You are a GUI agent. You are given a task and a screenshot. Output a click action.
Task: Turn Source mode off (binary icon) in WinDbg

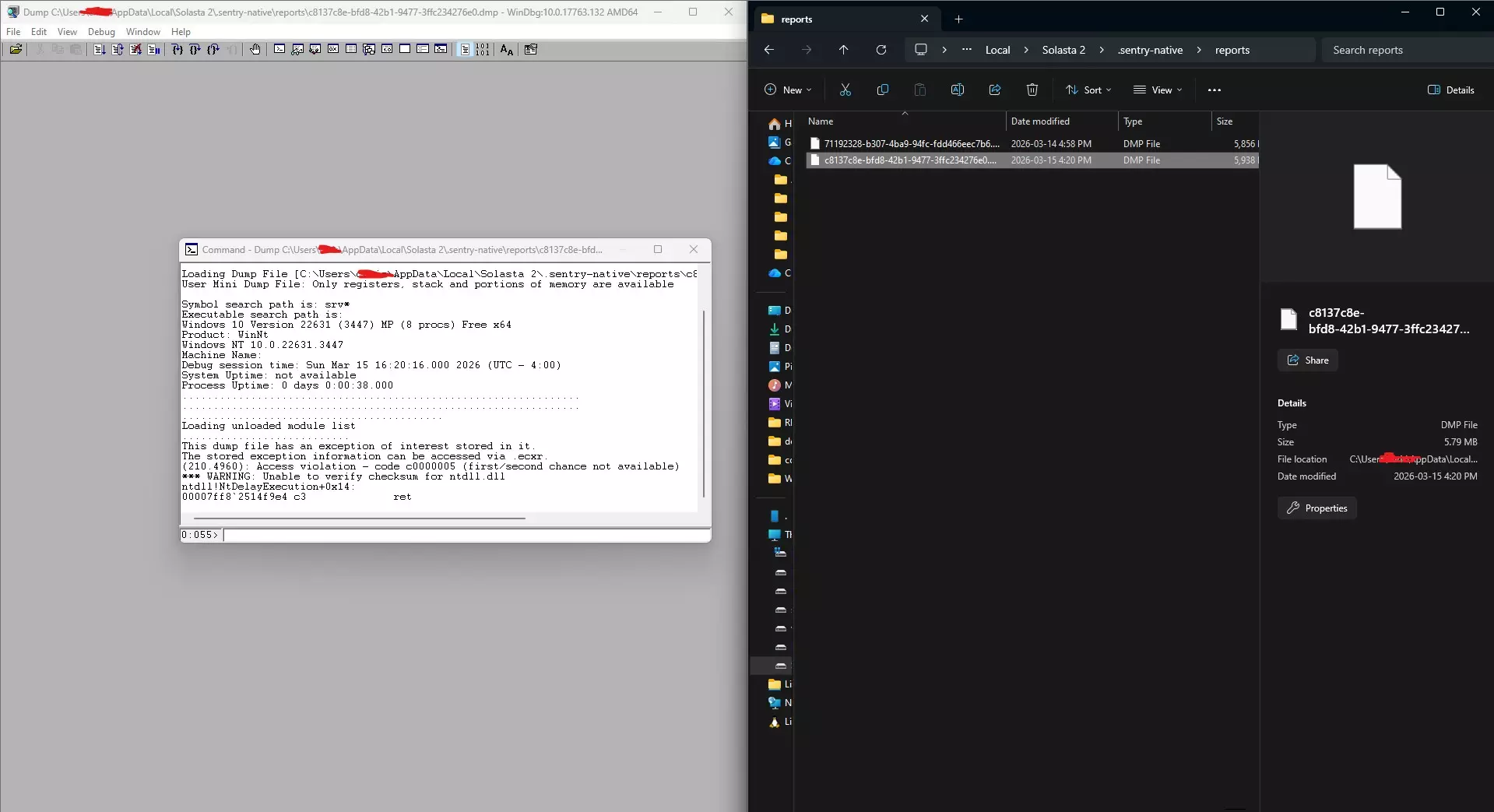[x=483, y=50]
